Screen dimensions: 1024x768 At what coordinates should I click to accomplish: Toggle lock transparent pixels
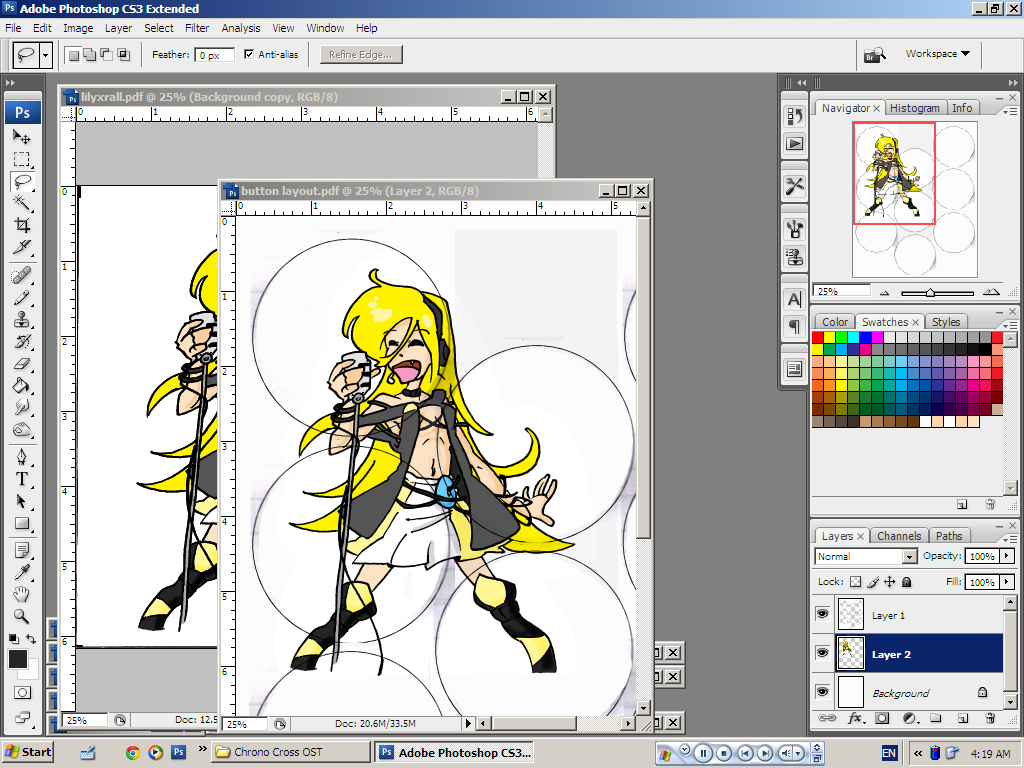pyautogui.click(x=856, y=582)
